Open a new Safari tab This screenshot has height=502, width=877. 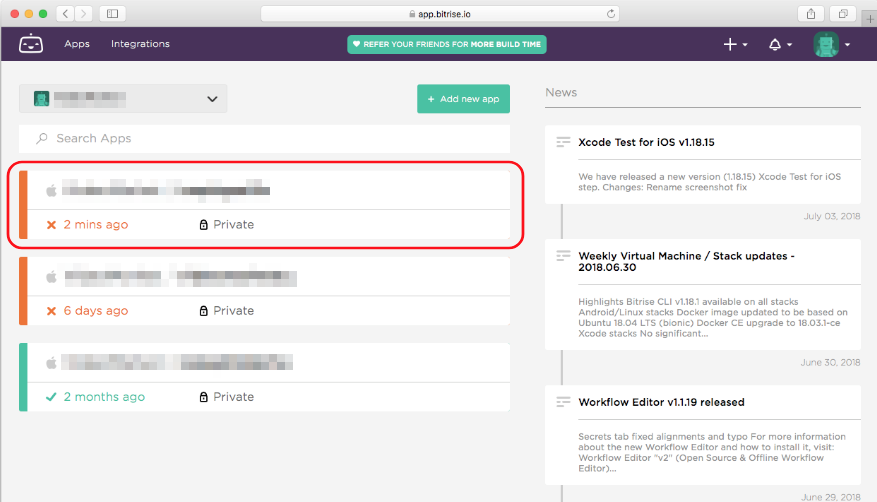(870, 18)
